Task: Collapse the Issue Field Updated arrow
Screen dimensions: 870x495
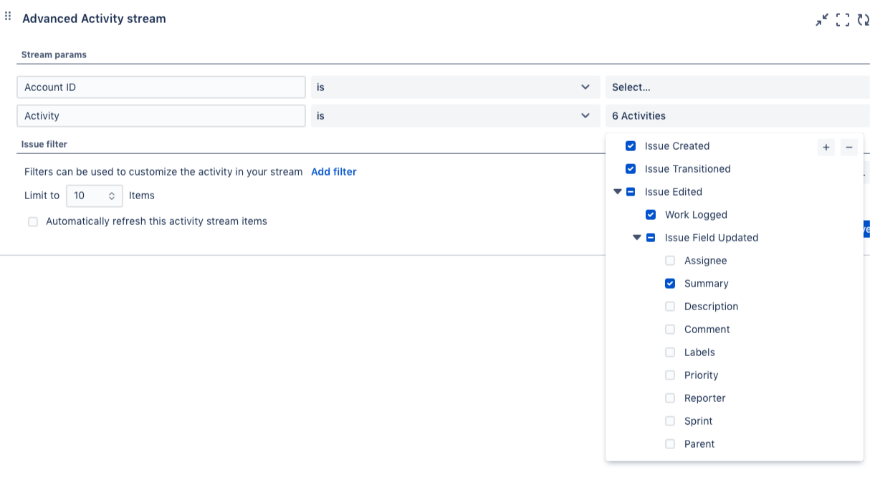Action: (x=637, y=238)
